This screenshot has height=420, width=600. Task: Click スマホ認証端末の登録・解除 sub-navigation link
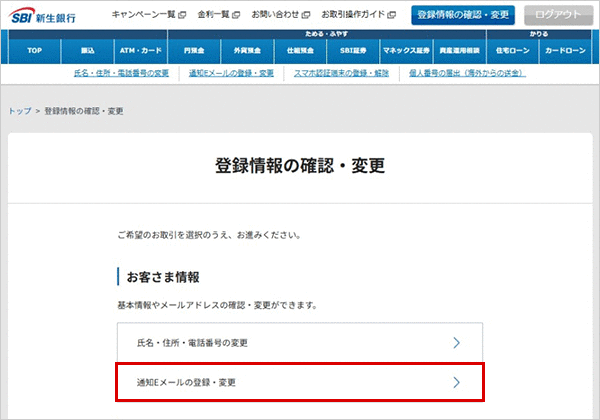tap(341, 73)
